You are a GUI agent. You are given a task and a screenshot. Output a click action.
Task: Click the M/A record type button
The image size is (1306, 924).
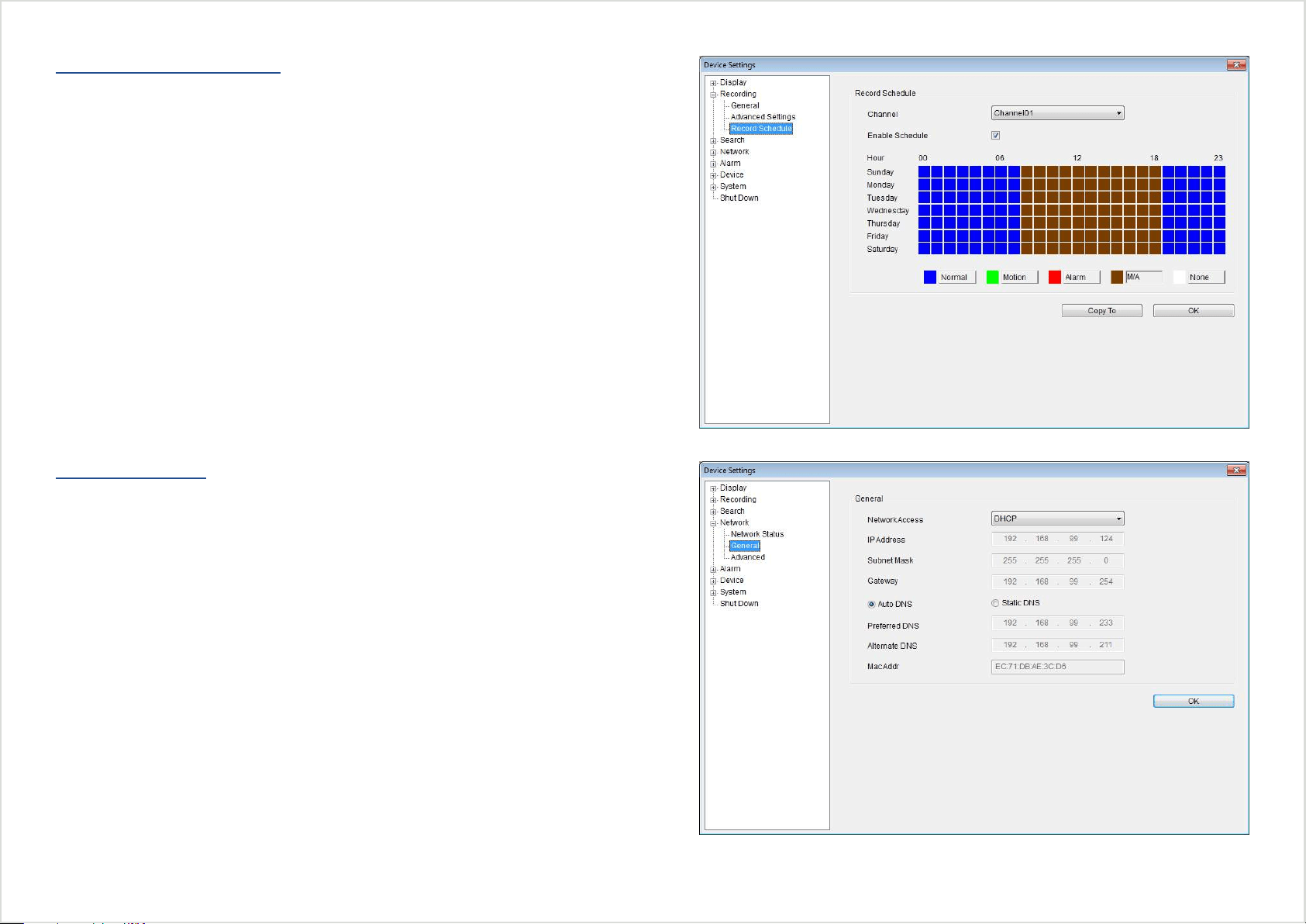pyautogui.click(x=1144, y=278)
